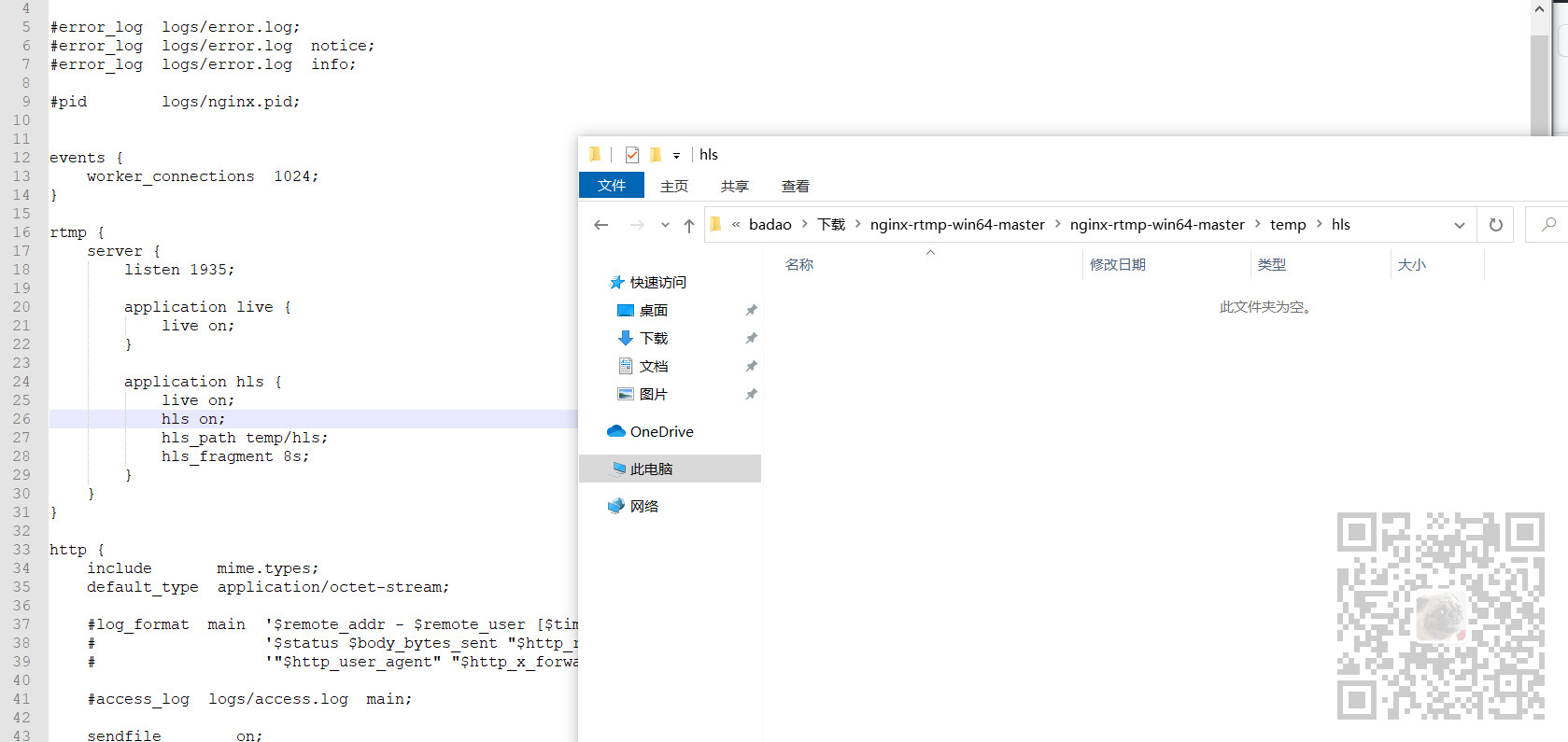1568x742 pixels.
Task: Click the OneDrive cloud icon
Action: (616, 431)
